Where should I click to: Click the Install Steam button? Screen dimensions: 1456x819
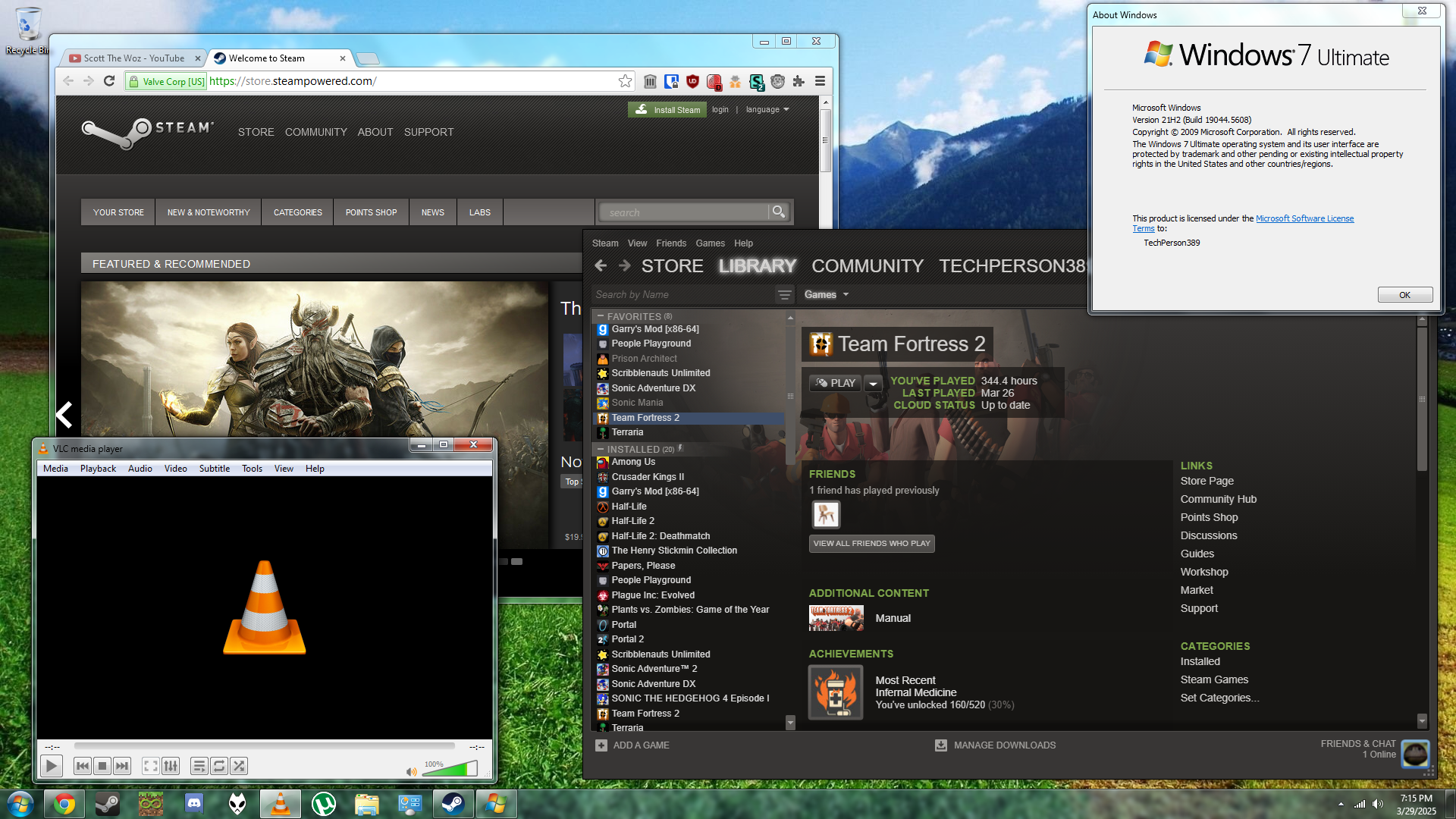[x=667, y=110]
